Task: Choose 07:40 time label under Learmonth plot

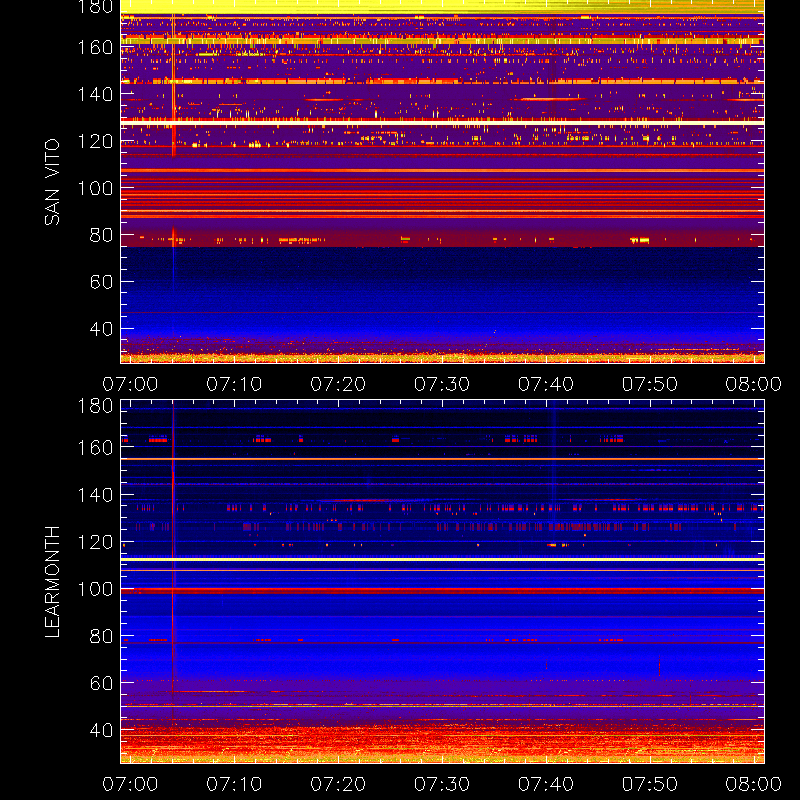Action: [546, 784]
